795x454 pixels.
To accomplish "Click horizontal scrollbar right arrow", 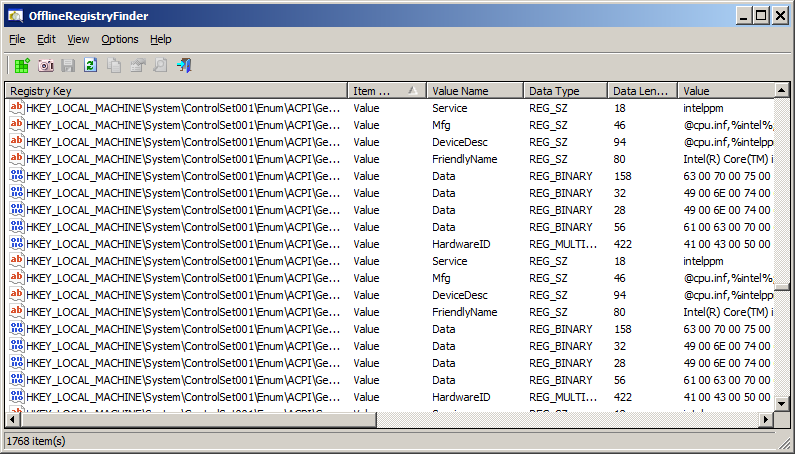I will [766, 420].
